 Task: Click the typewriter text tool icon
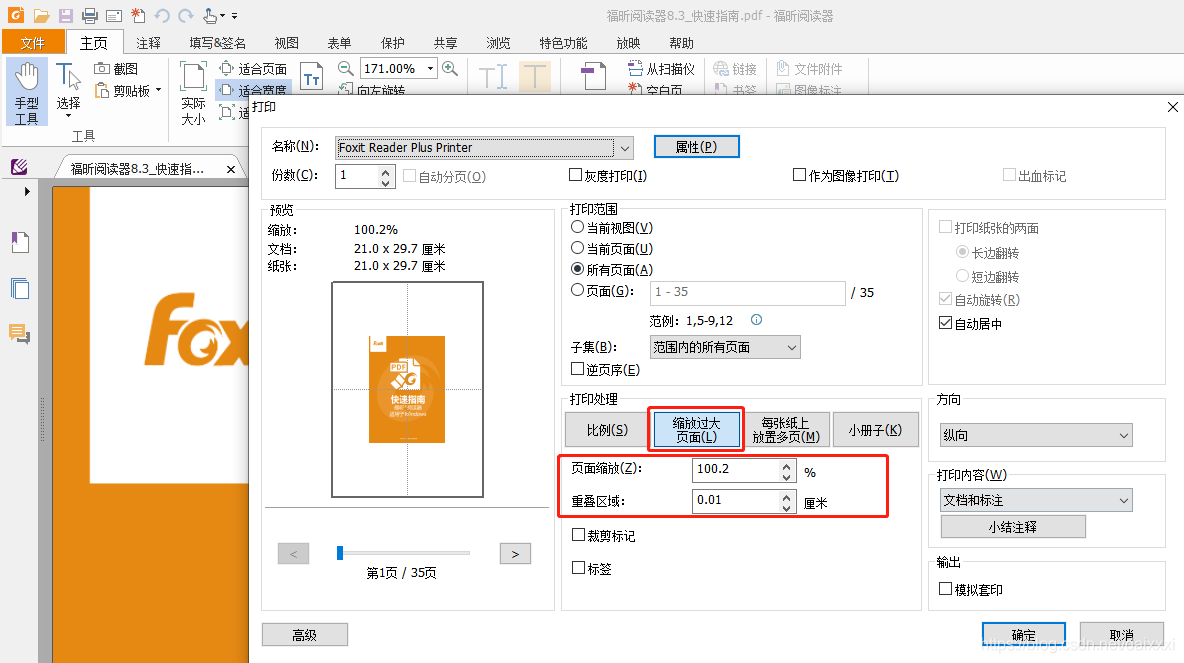[493, 76]
